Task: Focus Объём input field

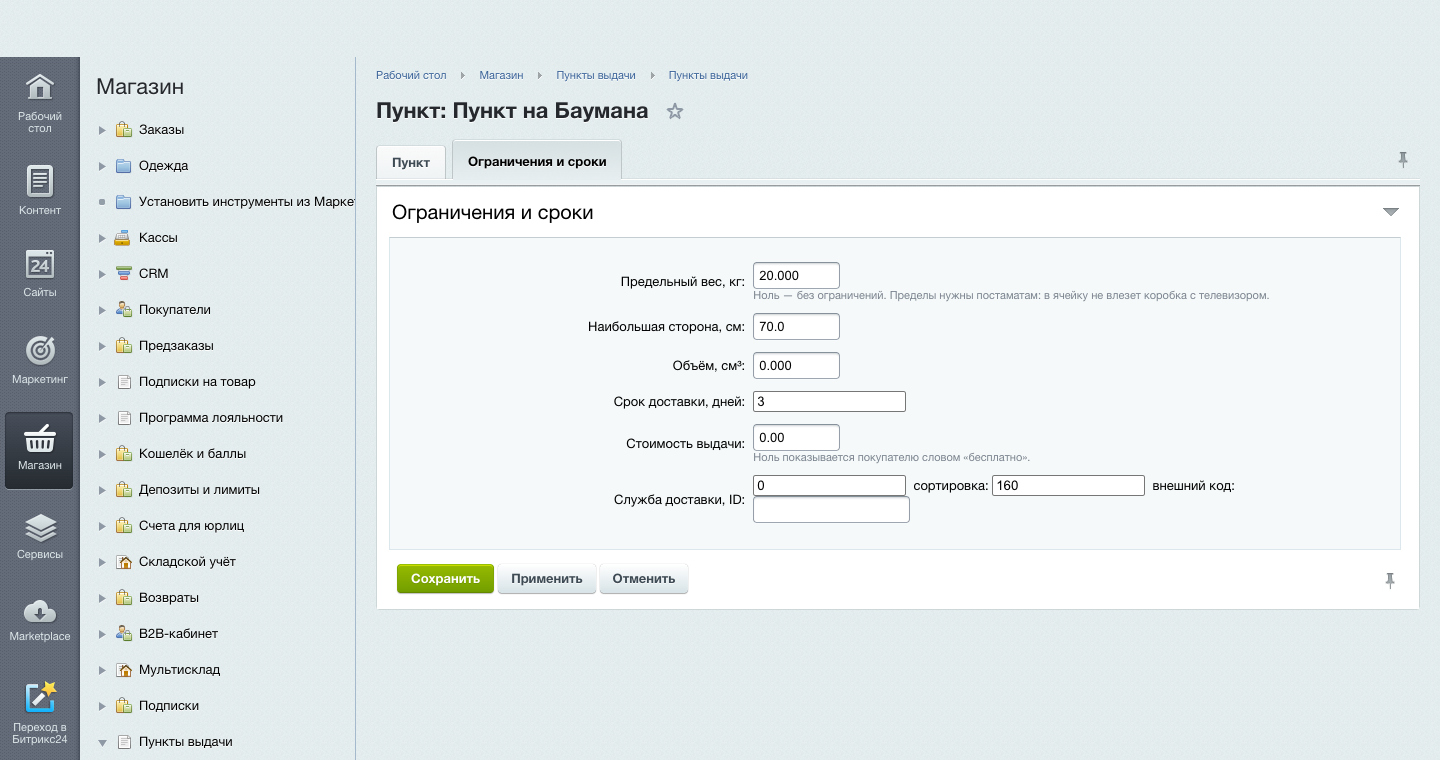Action: click(x=796, y=366)
